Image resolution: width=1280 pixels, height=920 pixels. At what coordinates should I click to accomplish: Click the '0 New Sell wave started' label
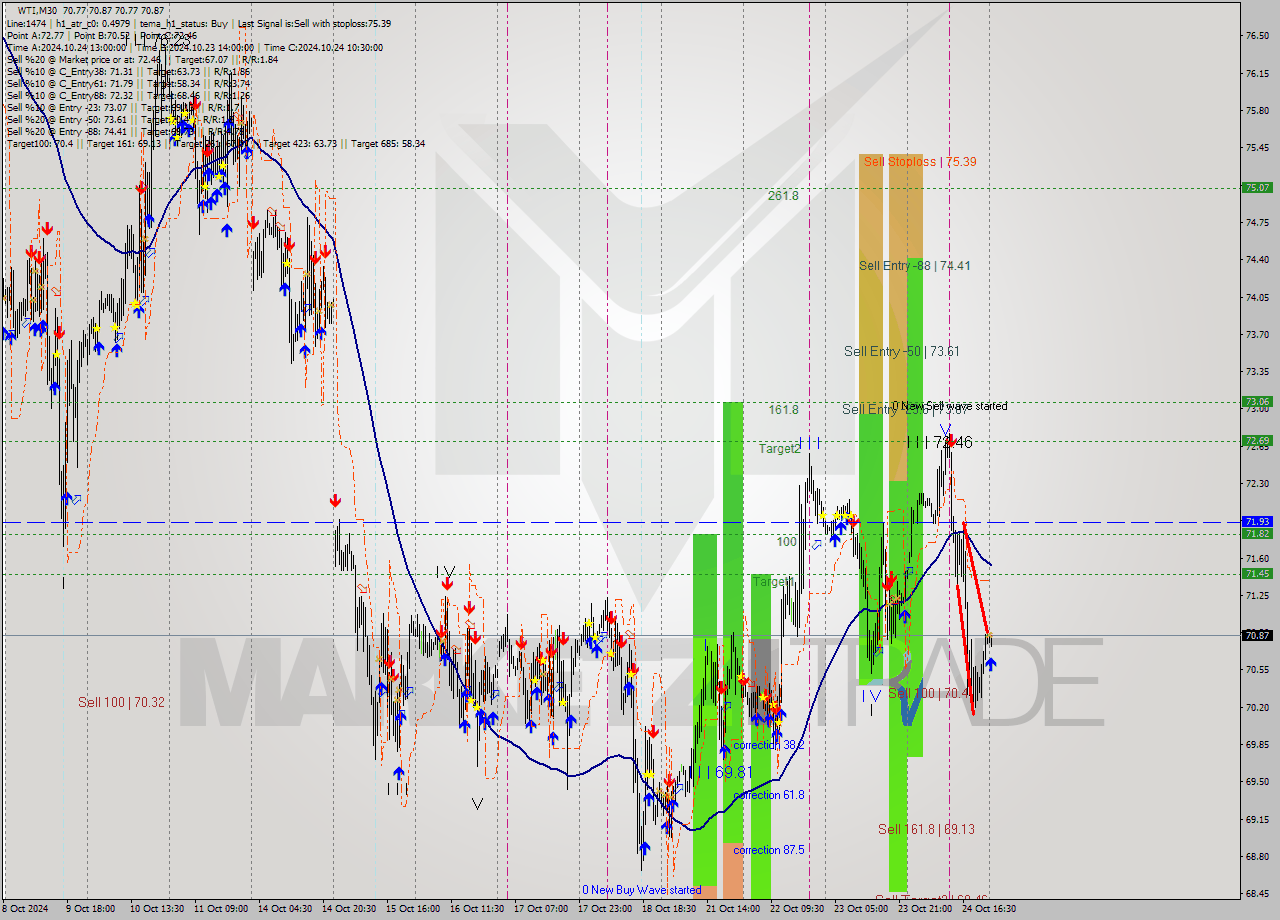tap(950, 406)
